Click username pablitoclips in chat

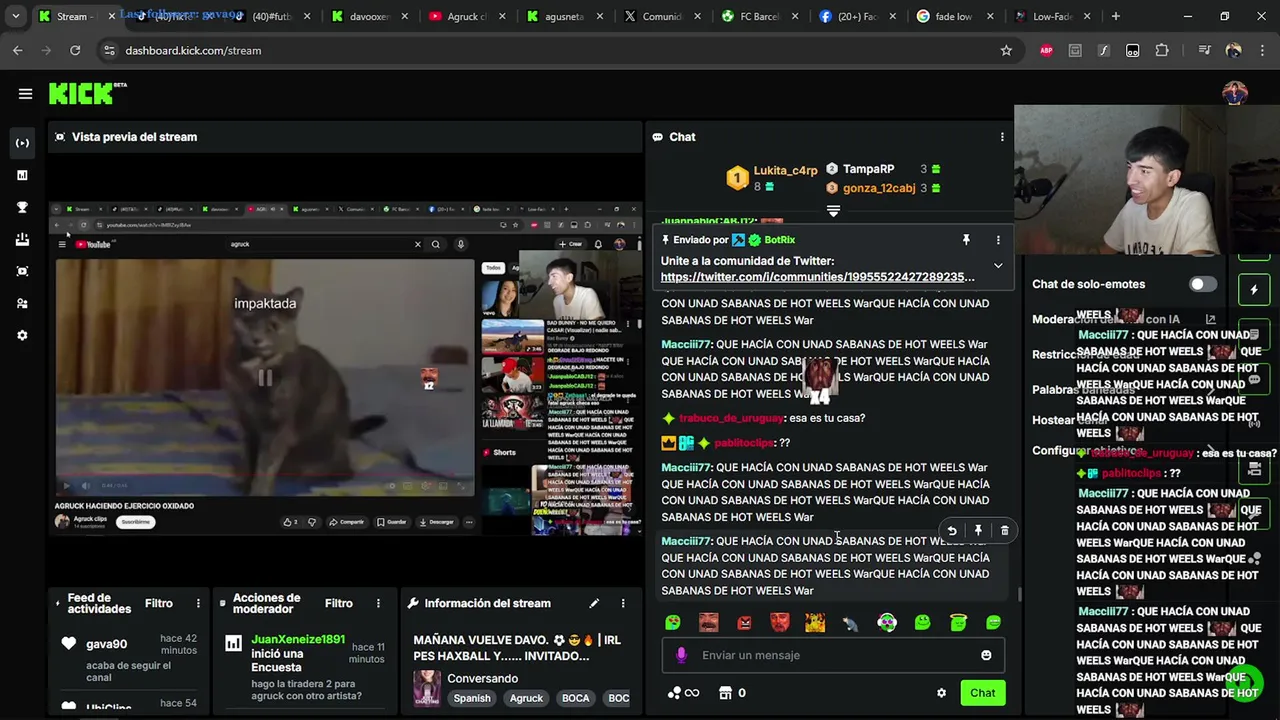coord(744,442)
